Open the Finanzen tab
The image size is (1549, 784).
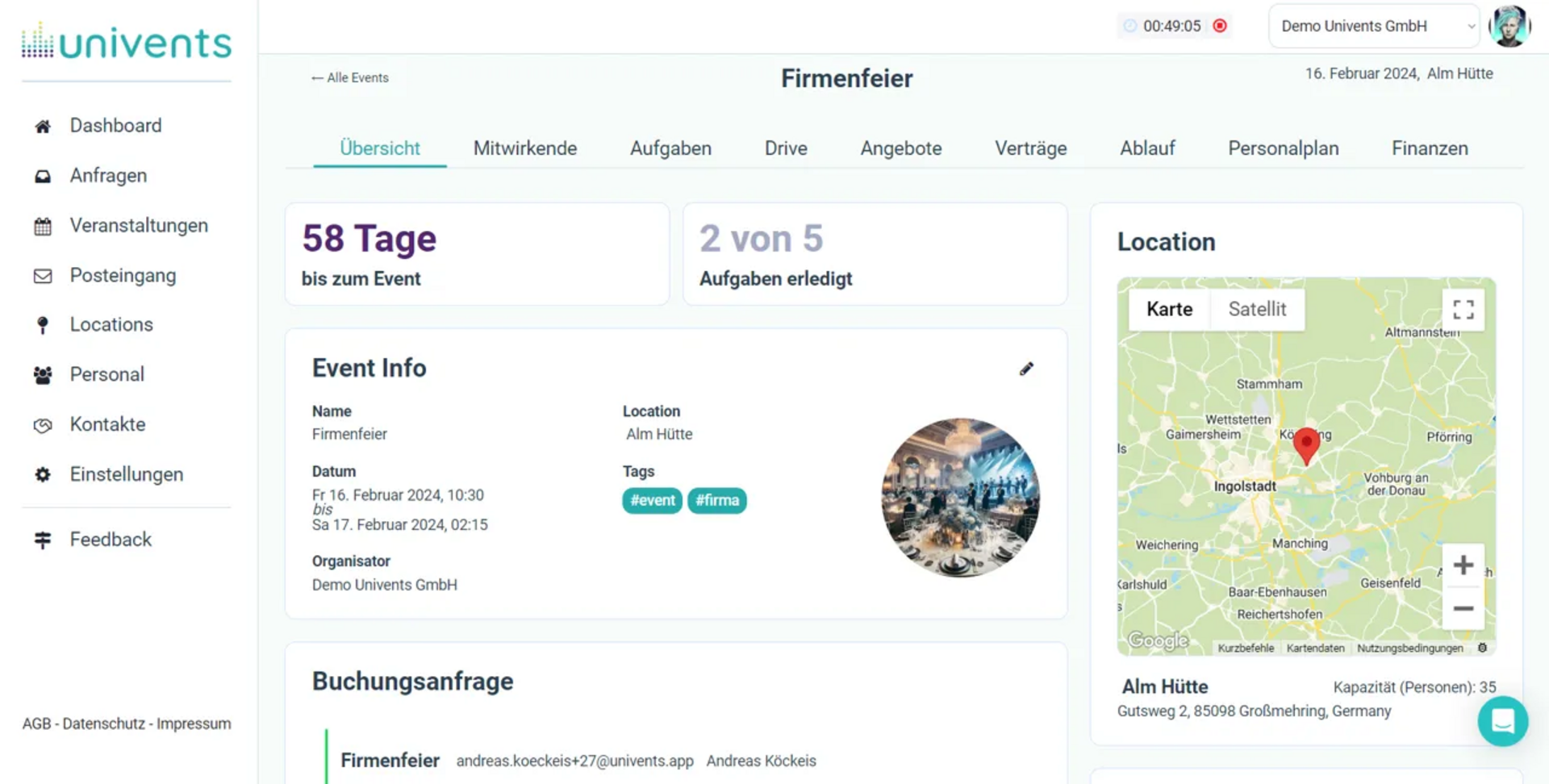coord(1429,148)
